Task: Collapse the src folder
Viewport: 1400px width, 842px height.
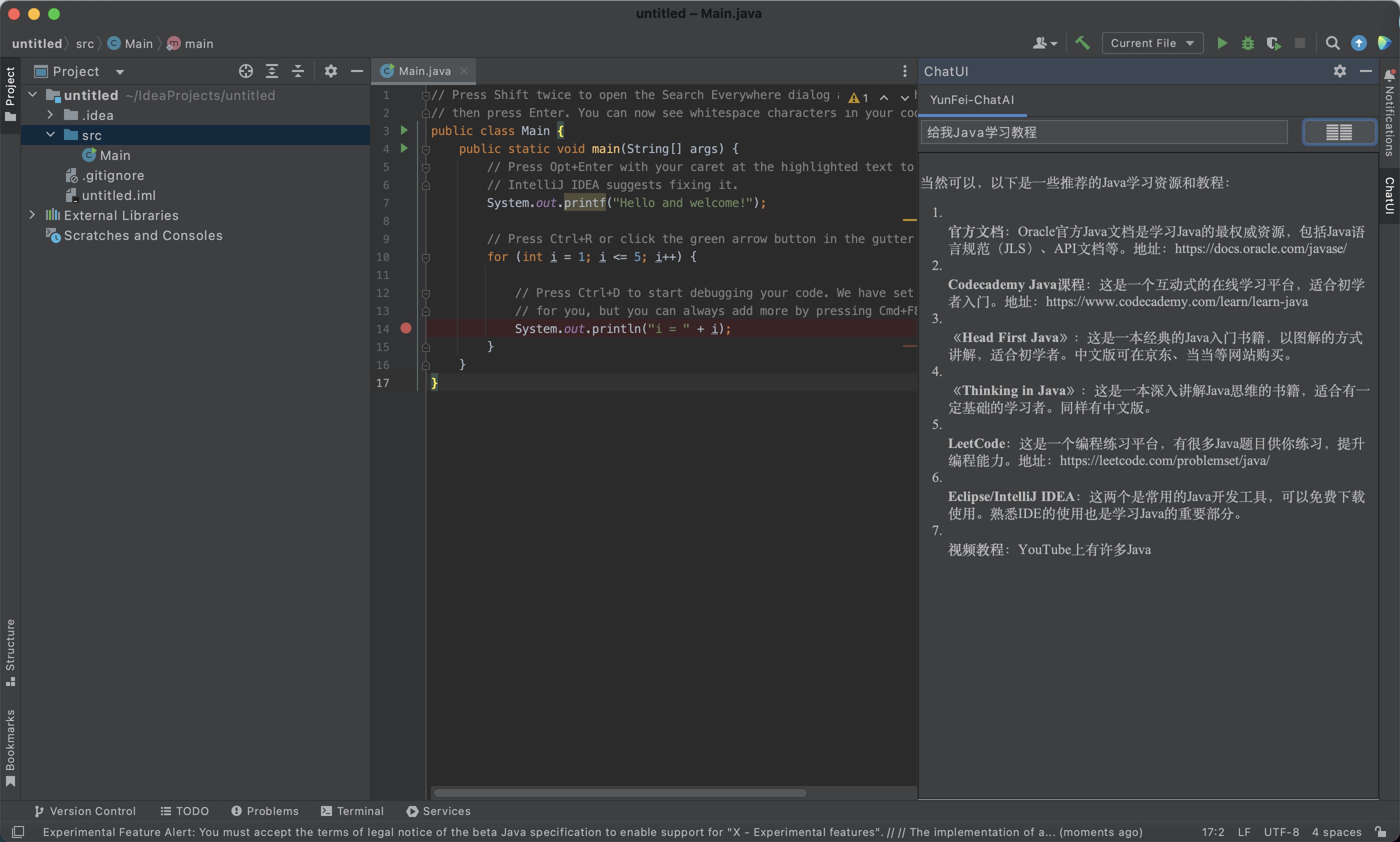Action: tap(50, 134)
